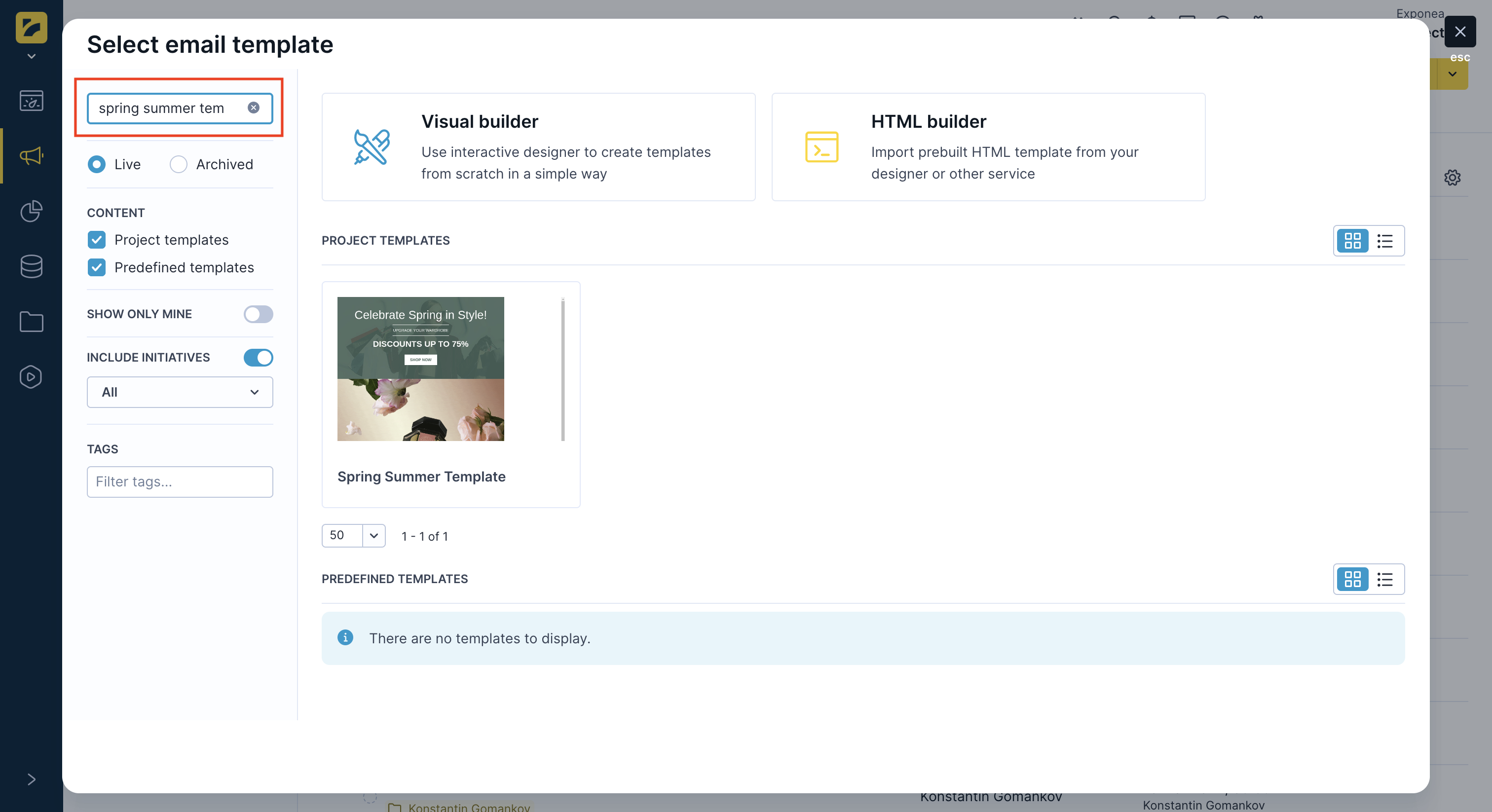Choose the Visual builder card
Screen dimensions: 1492x812
pyautogui.click(x=539, y=147)
